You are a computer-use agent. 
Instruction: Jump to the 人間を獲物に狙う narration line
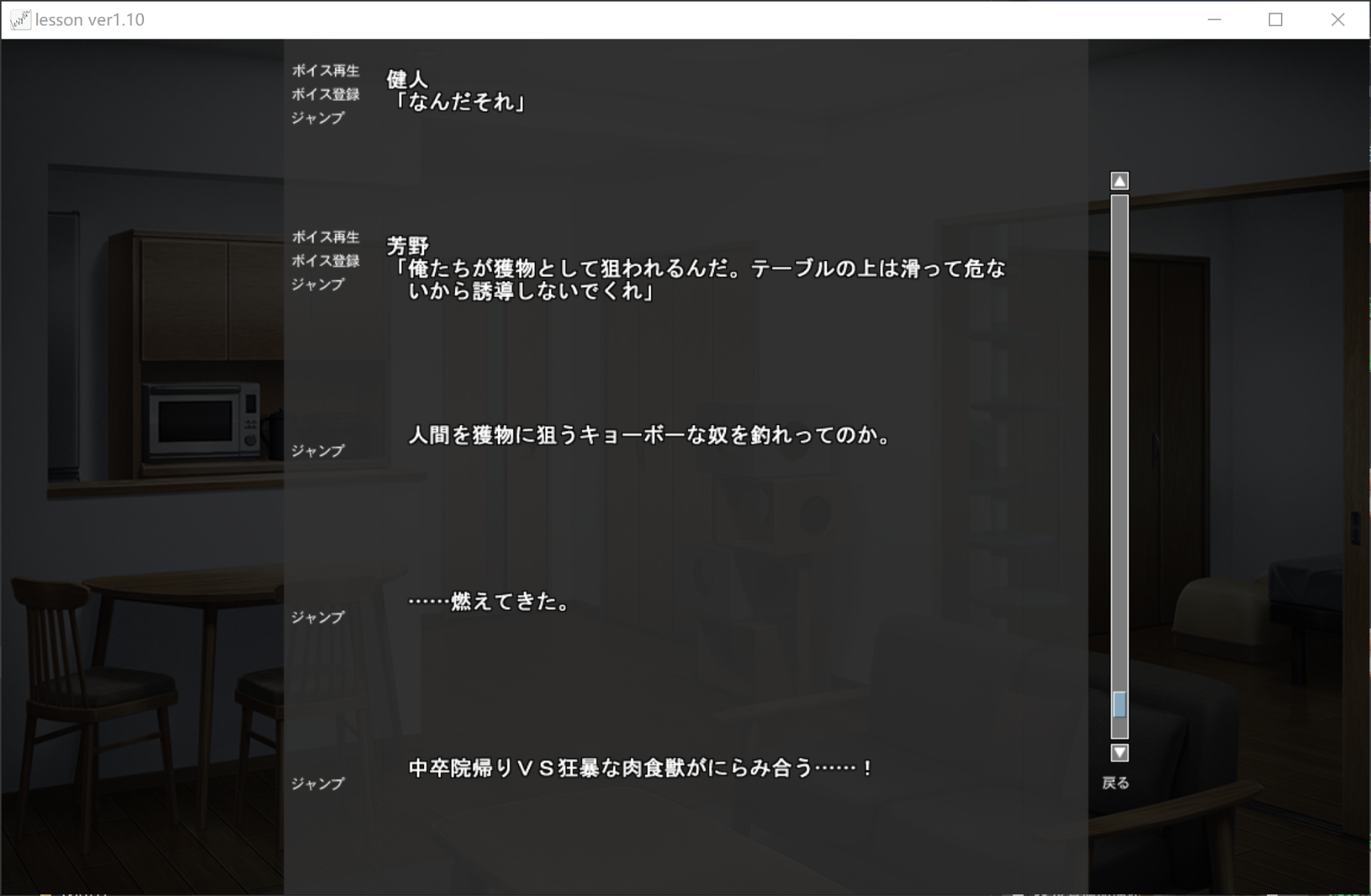tap(317, 451)
